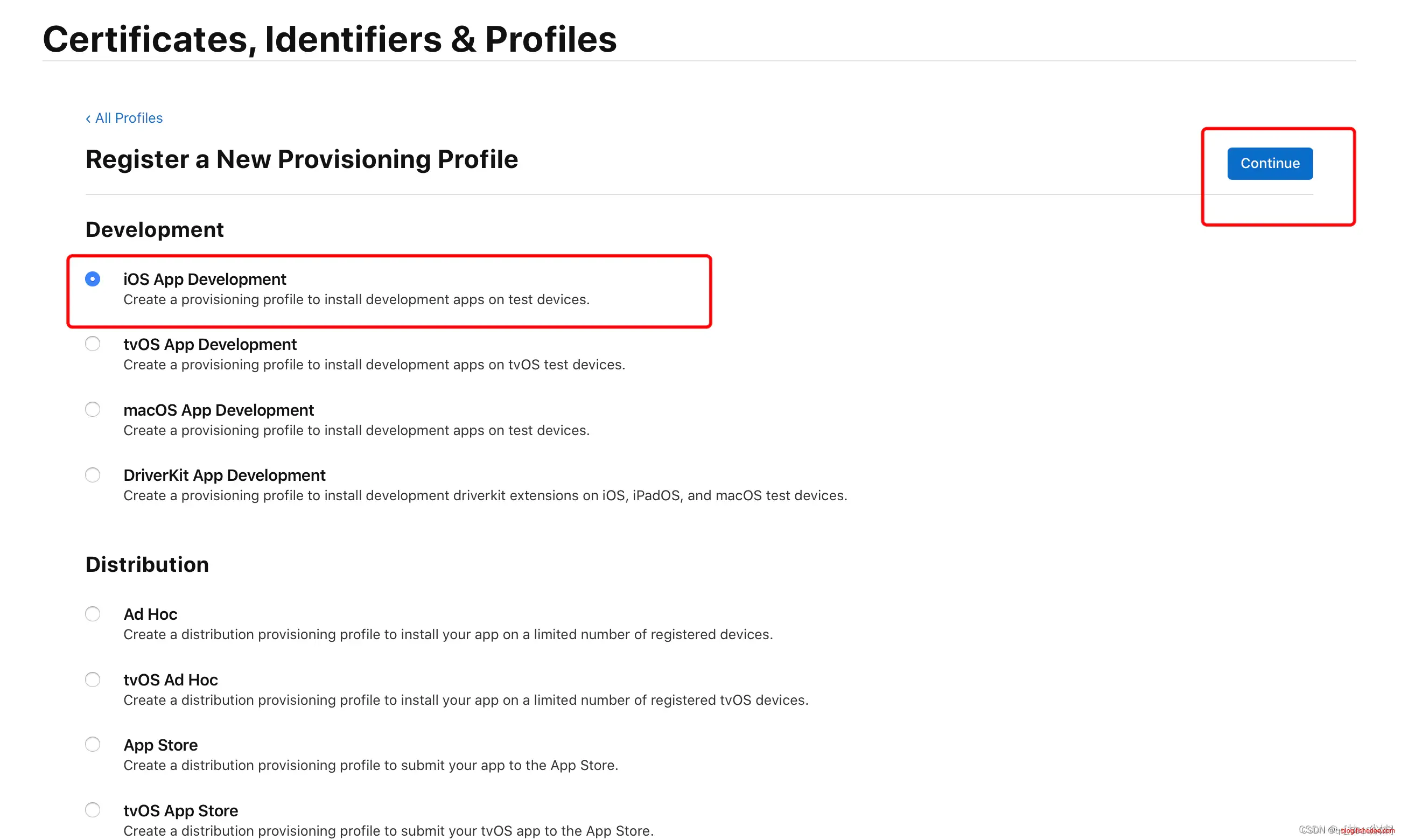Click the blue Continue button
1401x840 pixels.
(x=1269, y=164)
